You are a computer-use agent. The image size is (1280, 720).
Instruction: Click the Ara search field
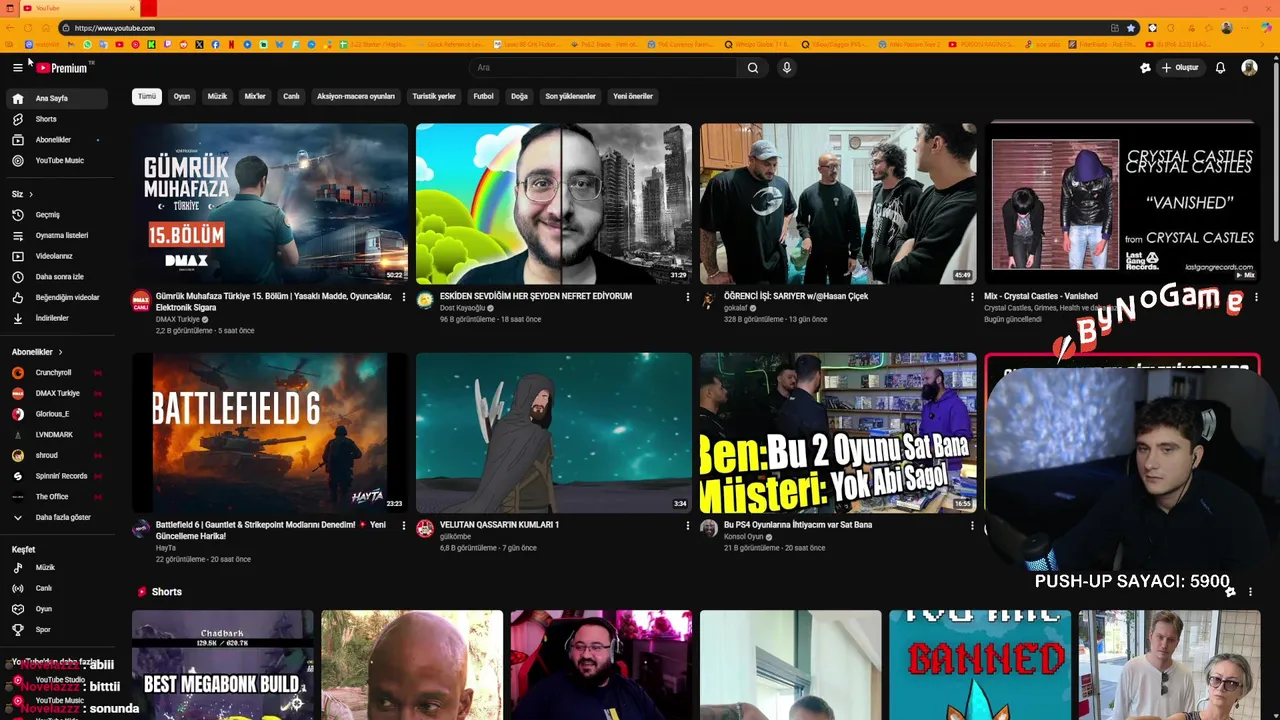click(x=603, y=67)
